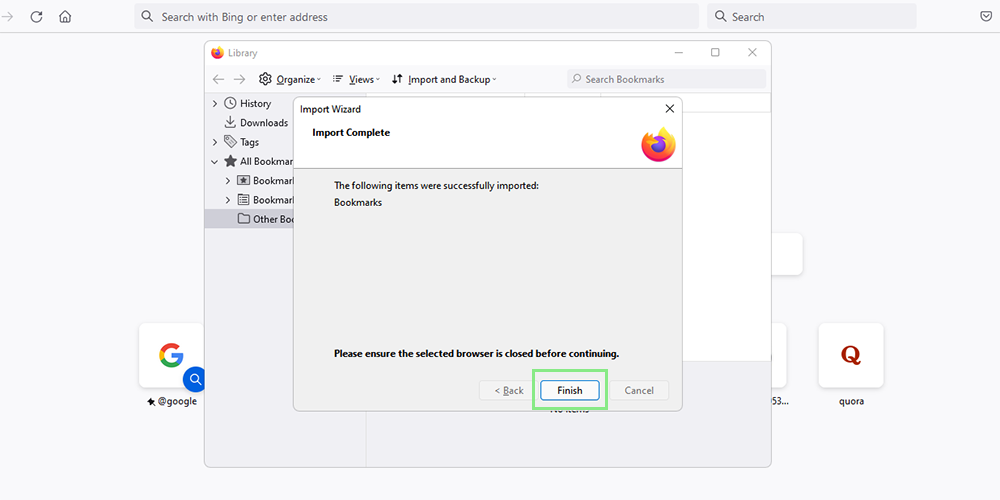
Task: Click Cancel in the Import Wizard
Action: tap(639, 390)
